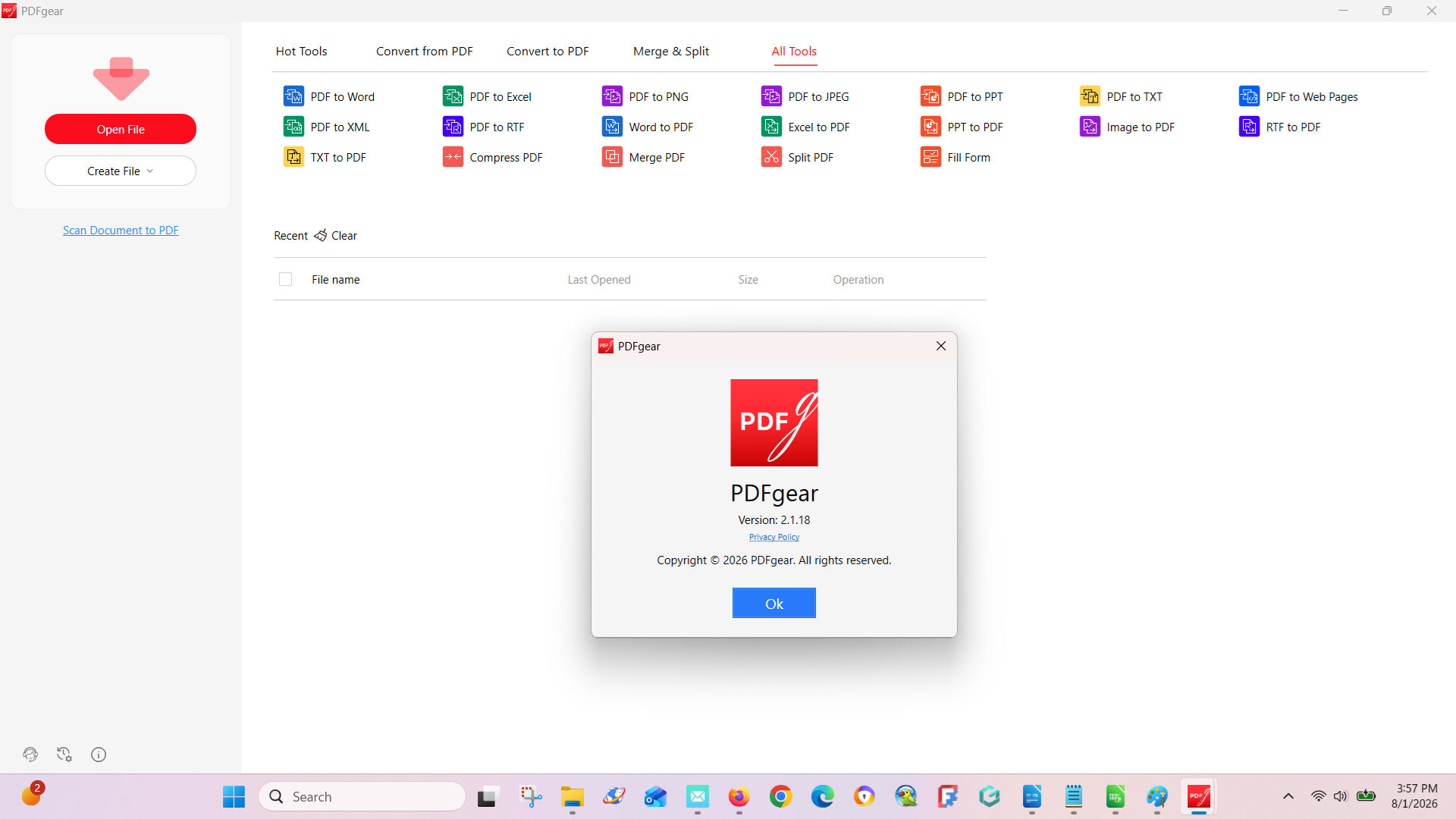Sort recent files by File name header
This screenshot has height=819, width=1456.
(x=336, y=280)
